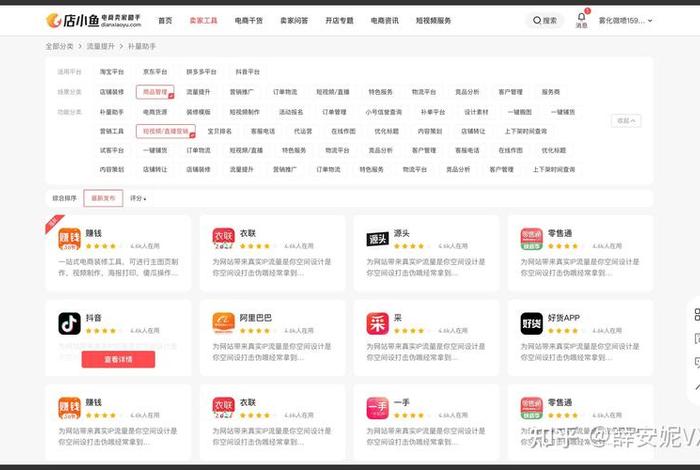Go to the 首页 nav tab
700x470 pixels.
coord(165,21)
